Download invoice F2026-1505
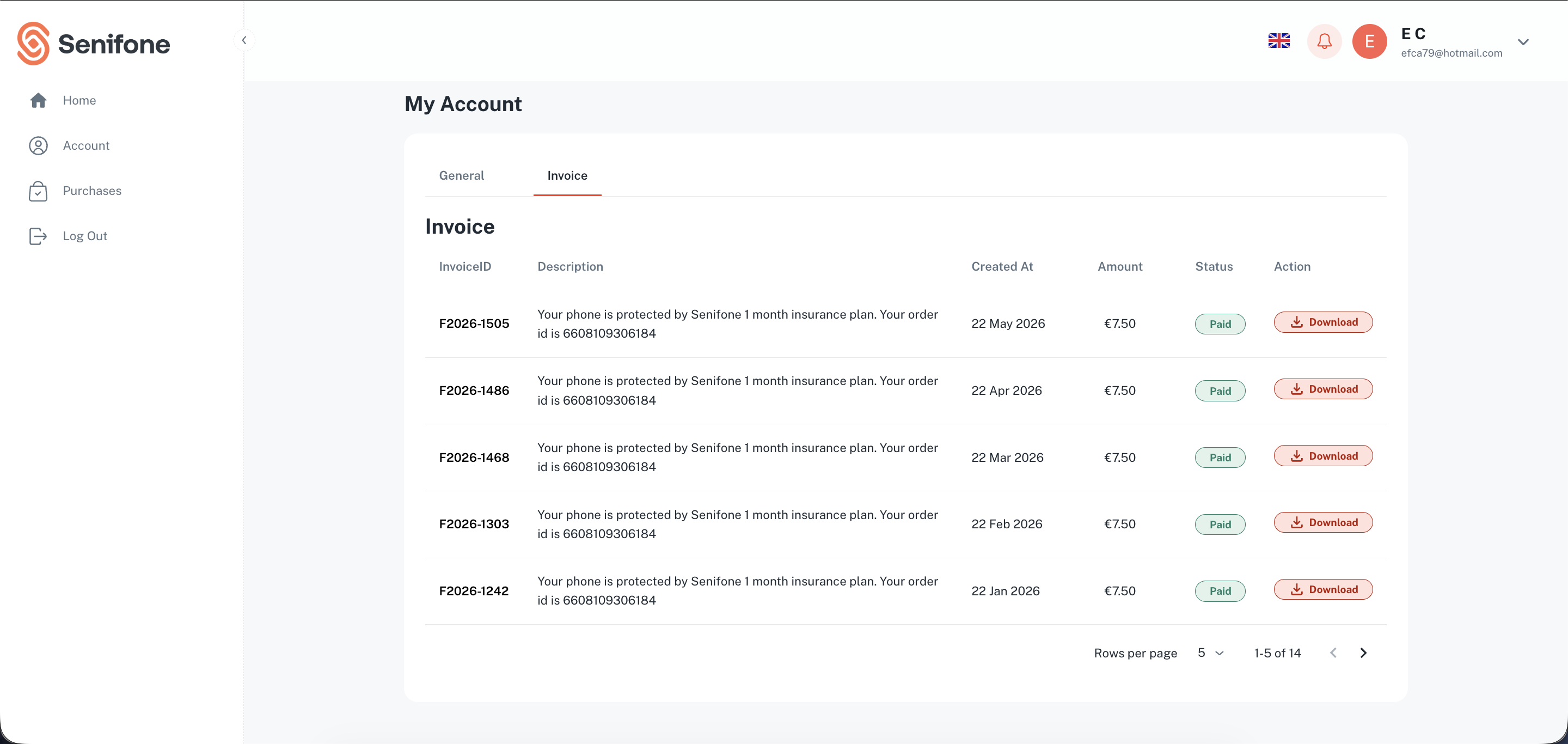1568x744 pixels. pos(1324,322)
